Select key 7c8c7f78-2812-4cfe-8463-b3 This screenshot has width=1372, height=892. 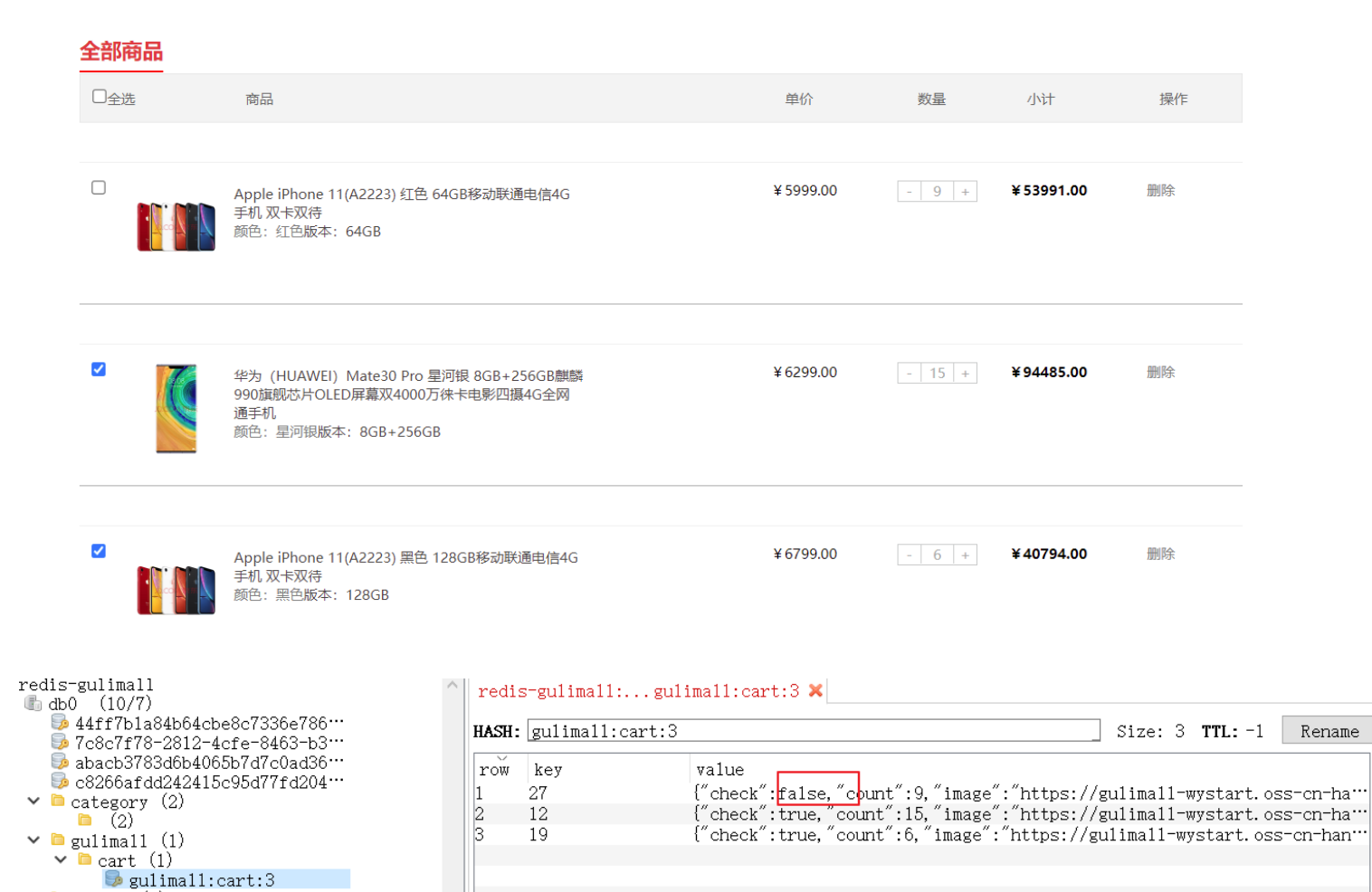coord(209,743)
